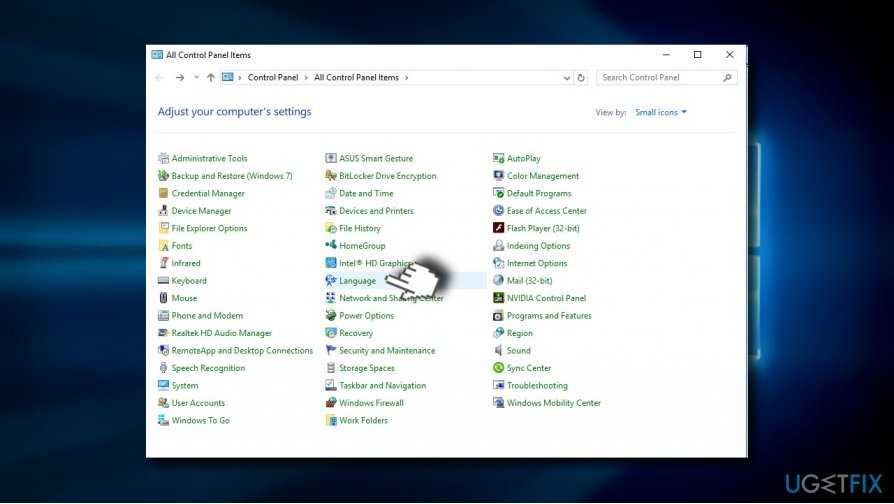
Task: Refresh the Control Panel view
Action: tap(581, 78)
